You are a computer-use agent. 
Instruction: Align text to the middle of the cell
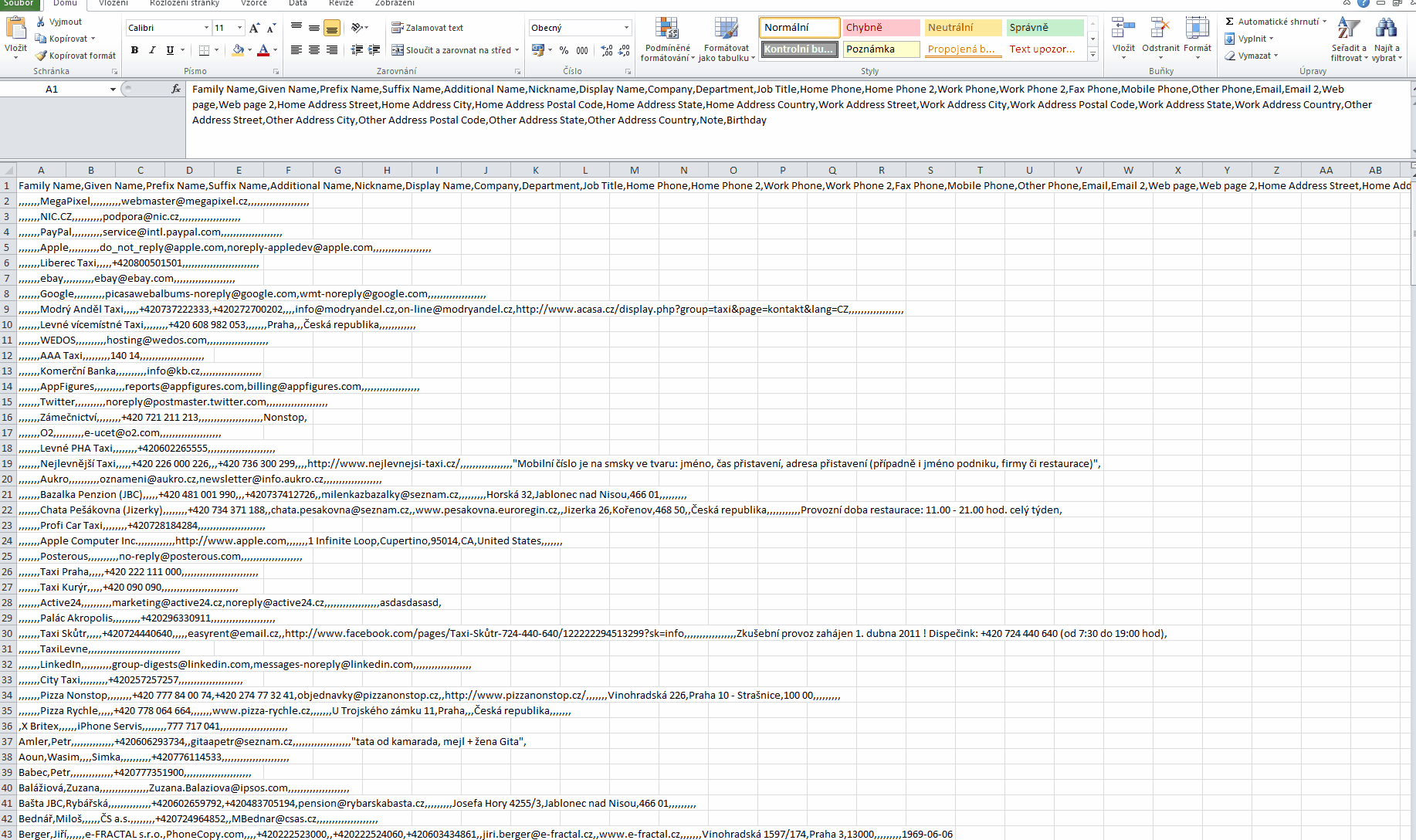click(314, 28)
